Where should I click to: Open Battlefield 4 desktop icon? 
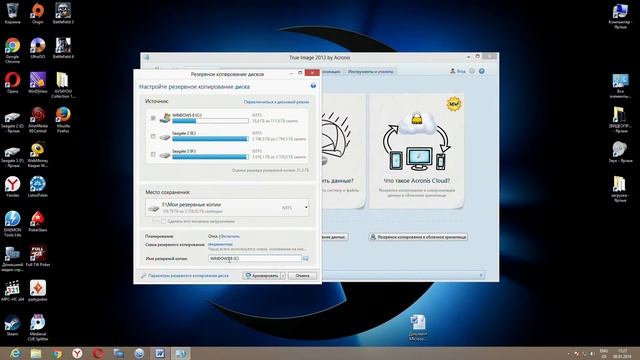click(x=63, y=48)
